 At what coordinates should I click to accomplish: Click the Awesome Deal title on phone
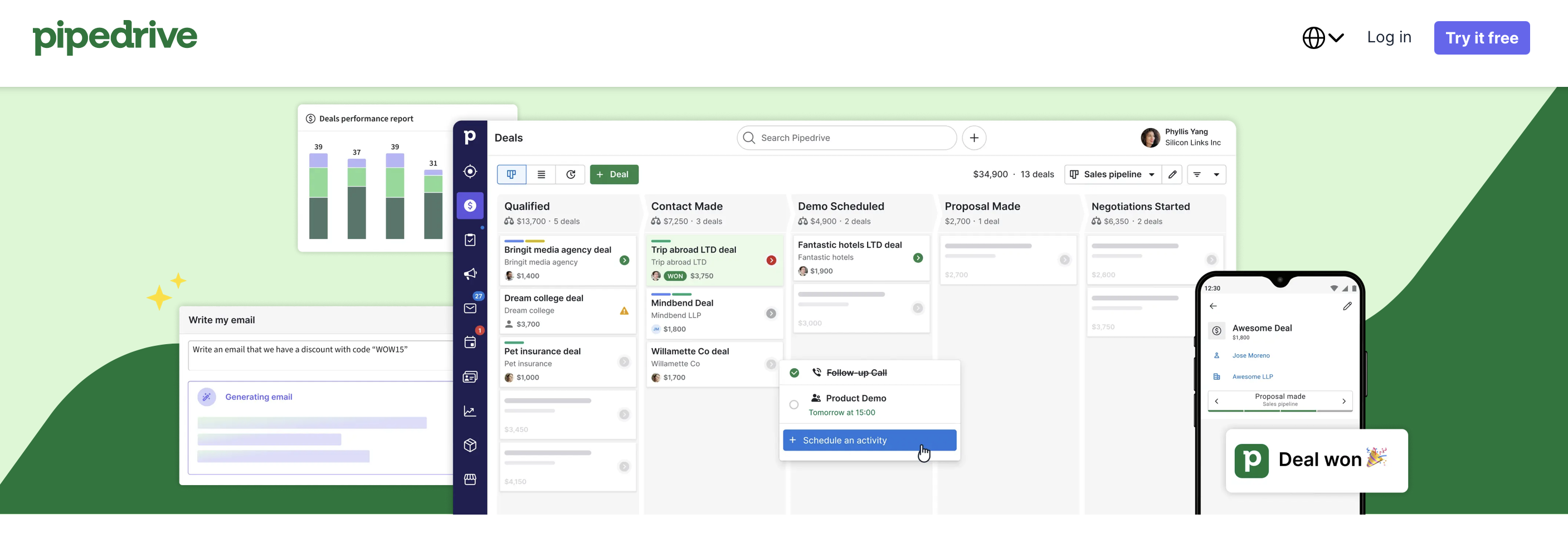1262,328
